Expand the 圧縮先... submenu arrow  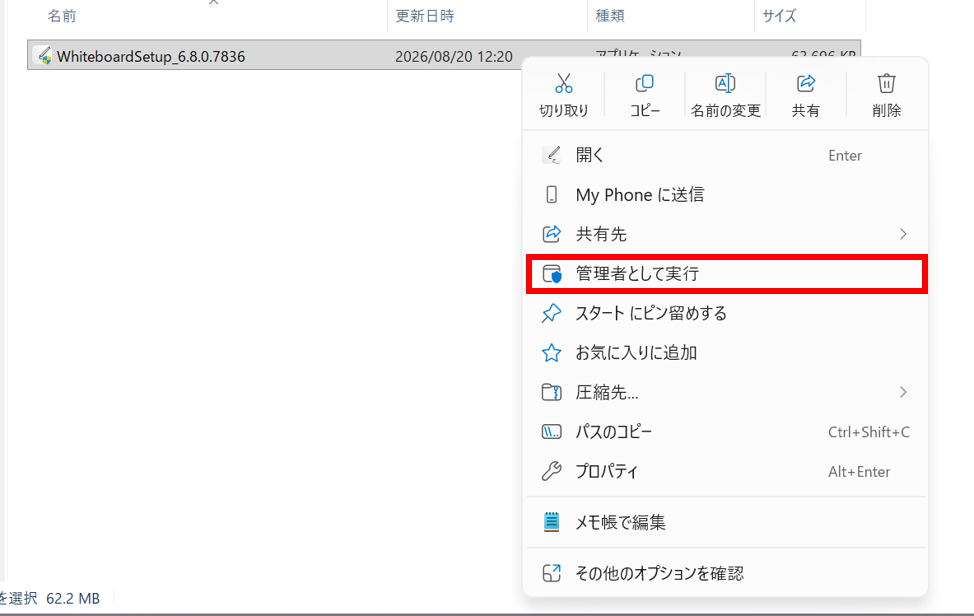(903, 392)
